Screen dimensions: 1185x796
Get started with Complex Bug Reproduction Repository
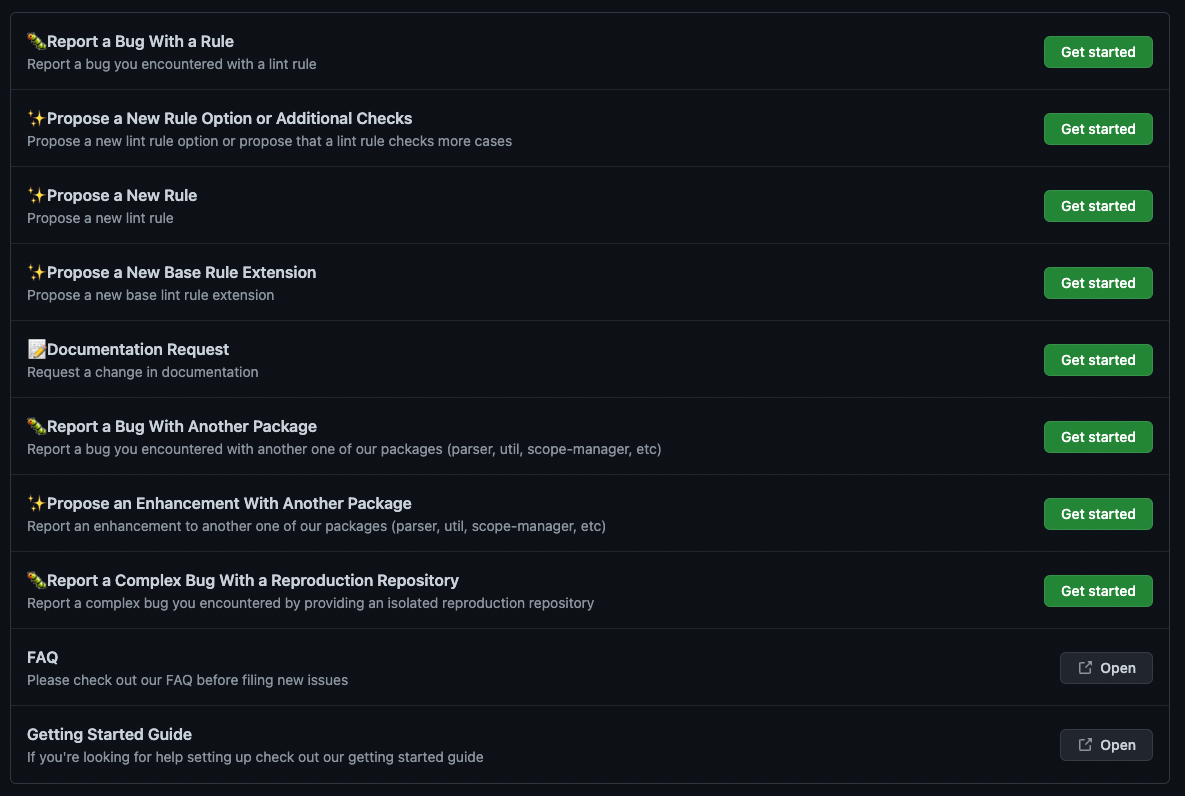tap(1098, 591)
